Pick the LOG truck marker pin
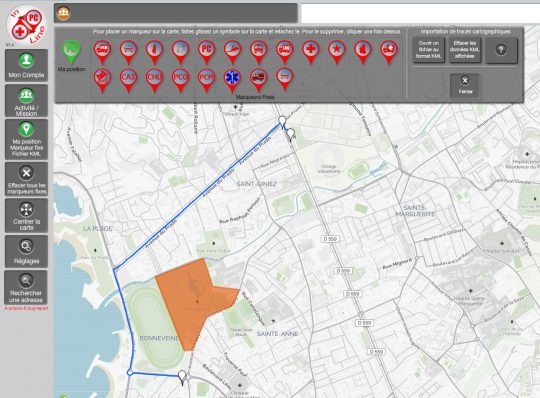Viewport: 540px width, 398px height. [284, 52]
